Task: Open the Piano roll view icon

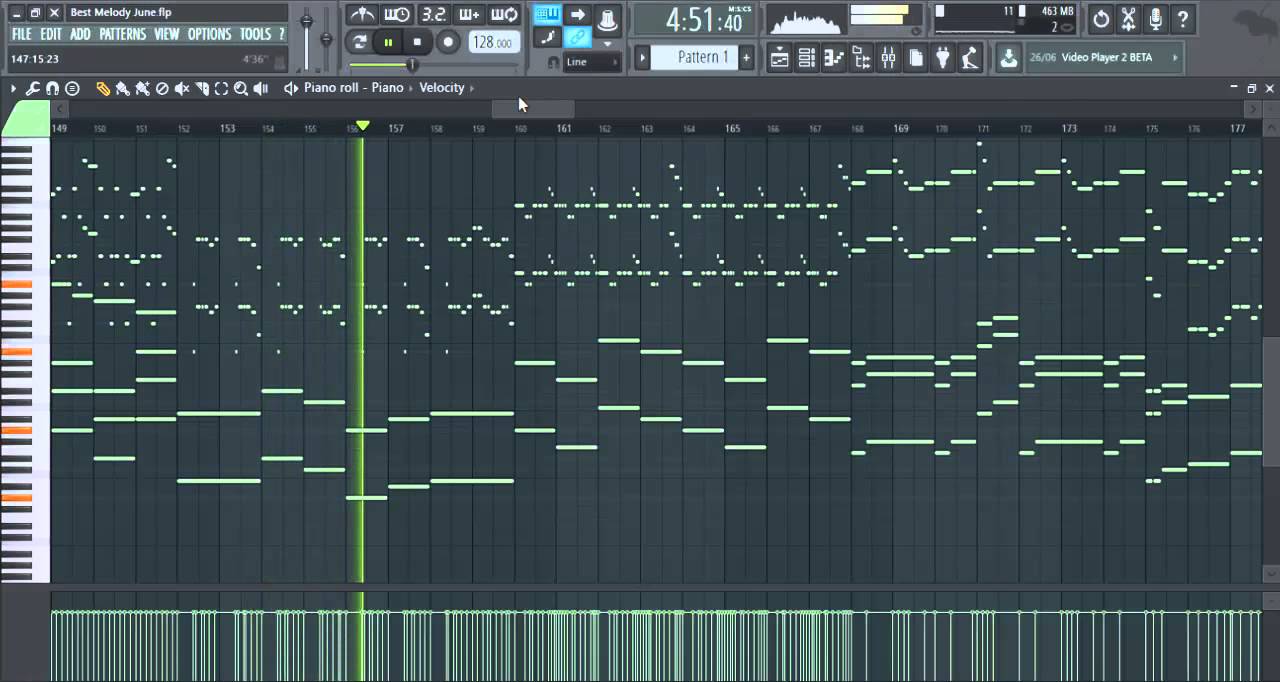Action: click(x=833, y=58)
